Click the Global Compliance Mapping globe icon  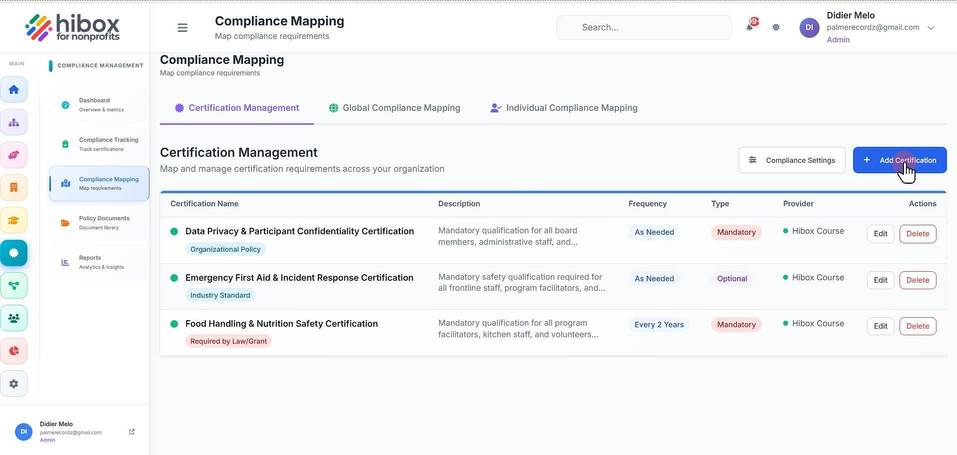[x=333, y=108]
